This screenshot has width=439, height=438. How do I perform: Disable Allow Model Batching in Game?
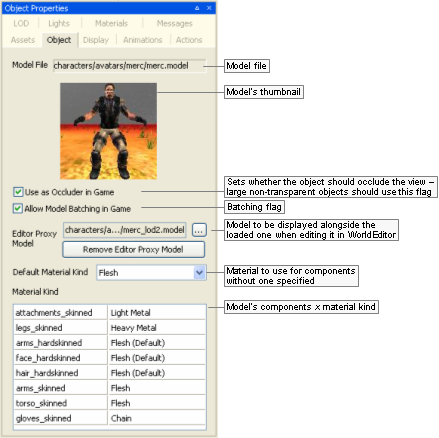[x=18, y=209]
